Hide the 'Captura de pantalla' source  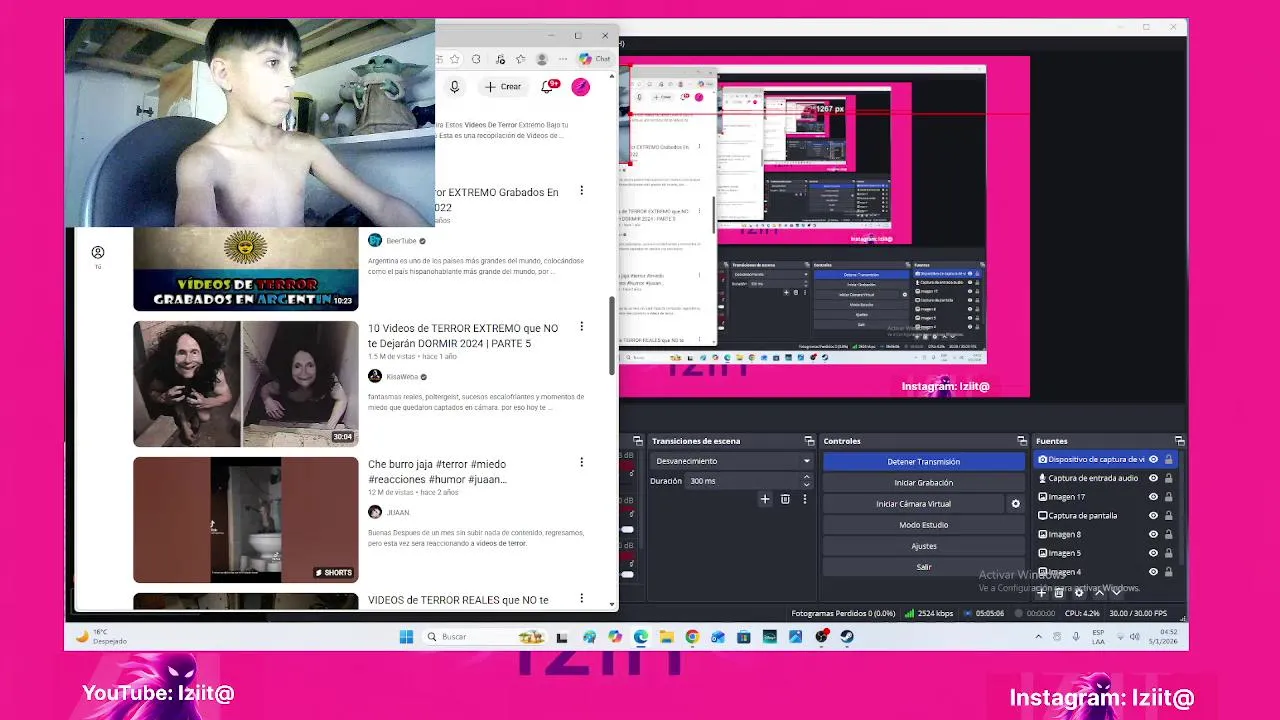coord(1153,516)
